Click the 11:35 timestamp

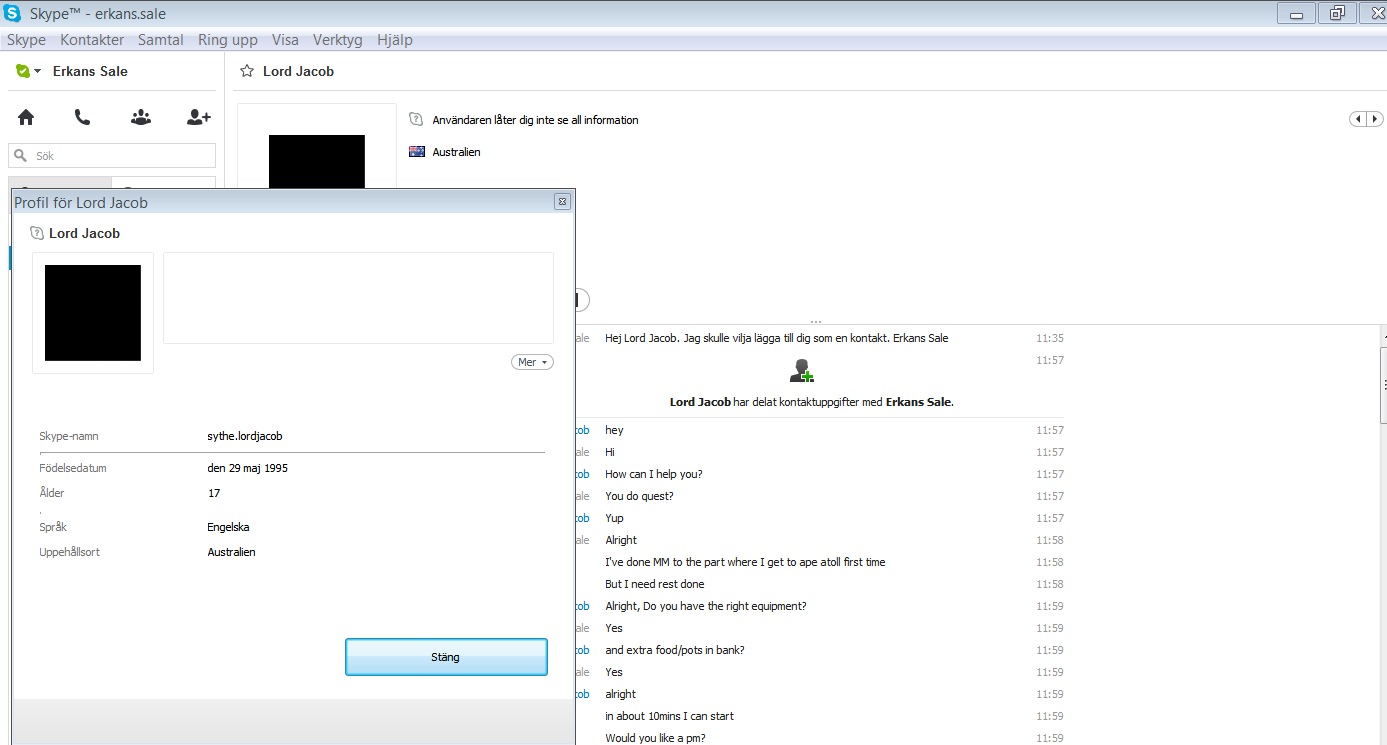(x=1050, y=338)
